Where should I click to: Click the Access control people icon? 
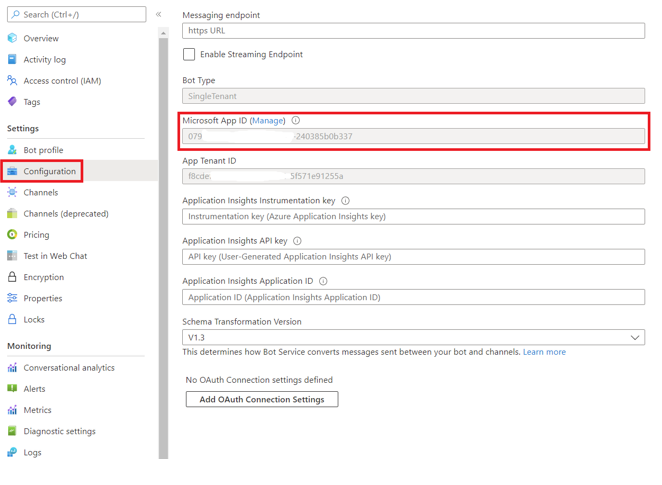(x=12, y=80)
